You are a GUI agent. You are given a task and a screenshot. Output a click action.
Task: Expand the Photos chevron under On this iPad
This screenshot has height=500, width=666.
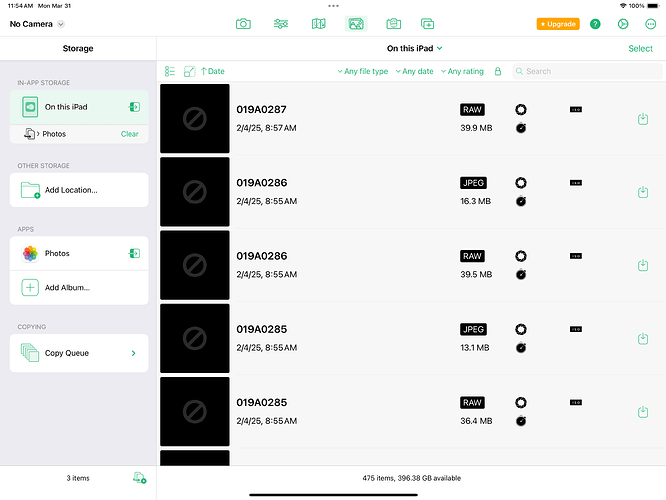click(x=38, y=134)
